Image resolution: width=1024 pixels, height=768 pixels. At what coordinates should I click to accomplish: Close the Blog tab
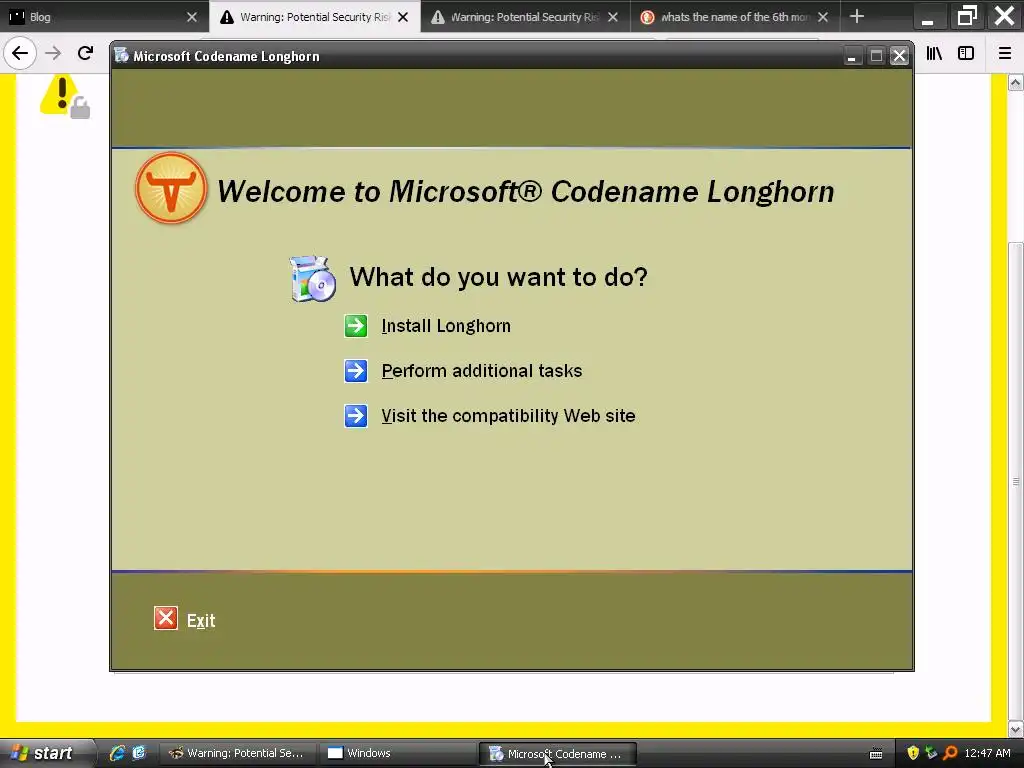coord(191,17)
